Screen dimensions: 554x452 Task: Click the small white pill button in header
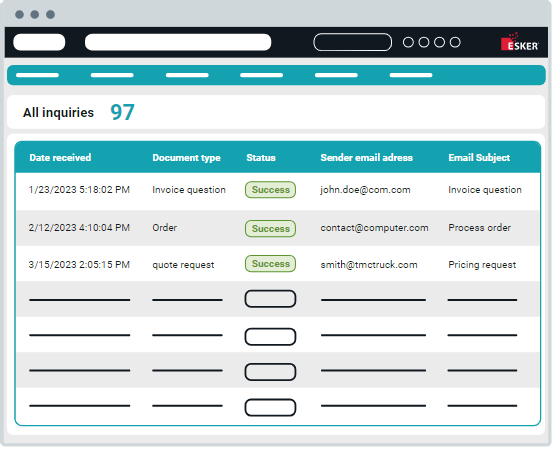(x=39, y=42)
